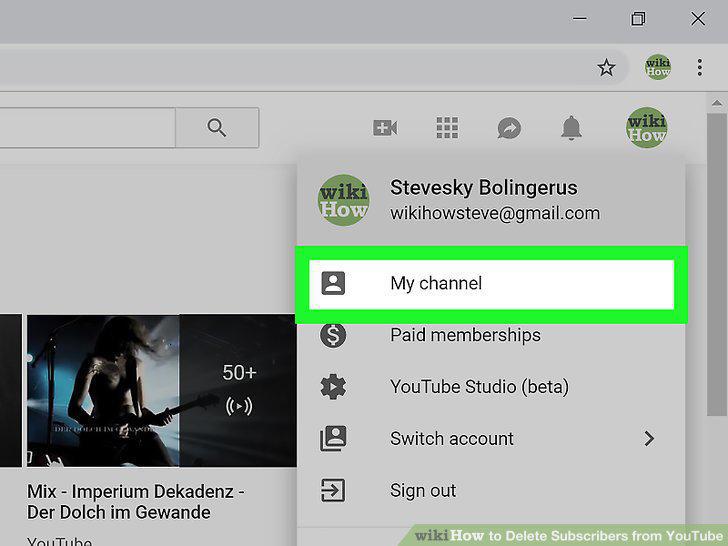Open the YouTube apps grid icon
Image resolution: width=728 pixels, height=546 pixels.
coord(447,128)
